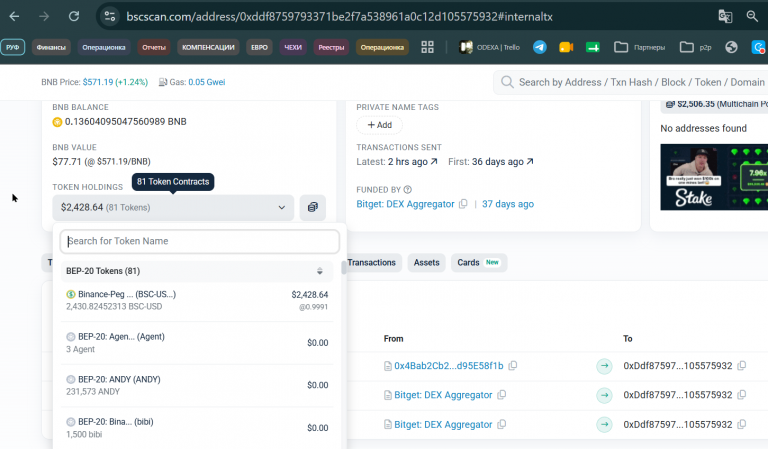Click the search magnifier icon in search field
Screen dimensions: 768x449
[x=507, y=82]
